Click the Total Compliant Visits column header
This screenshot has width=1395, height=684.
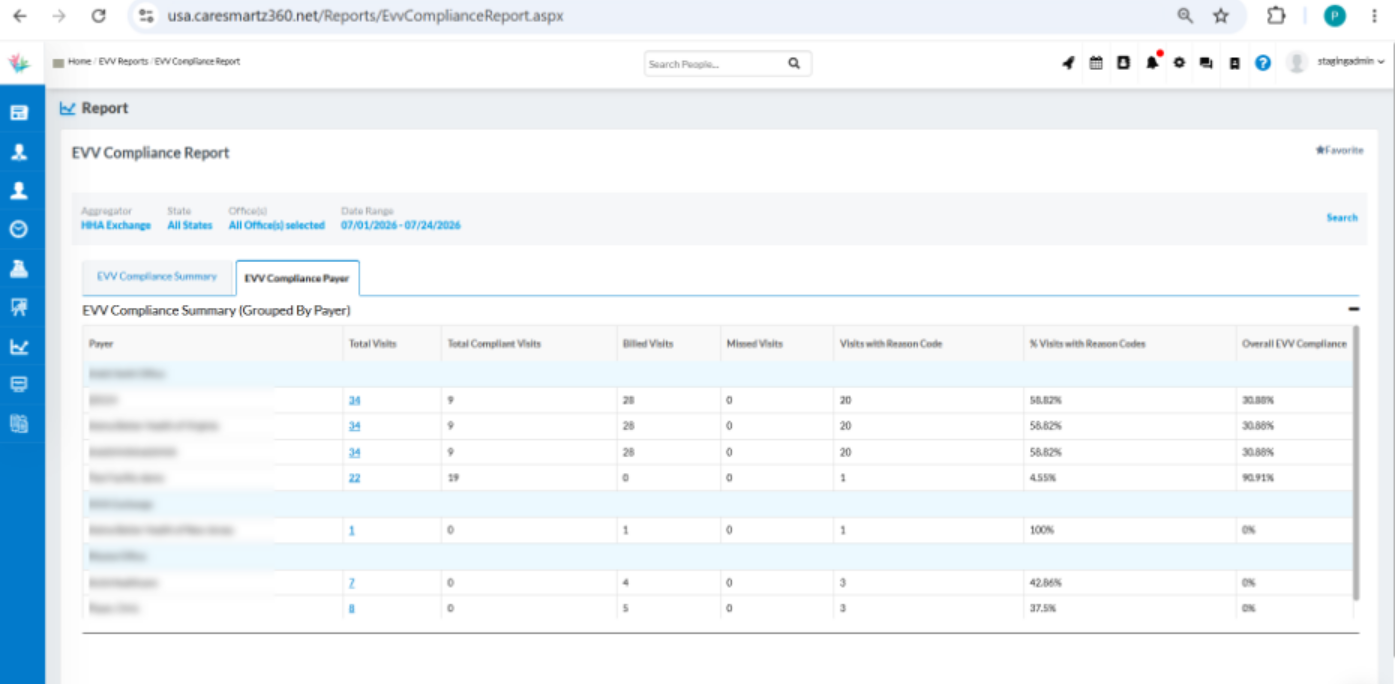[x=495, y=343]
